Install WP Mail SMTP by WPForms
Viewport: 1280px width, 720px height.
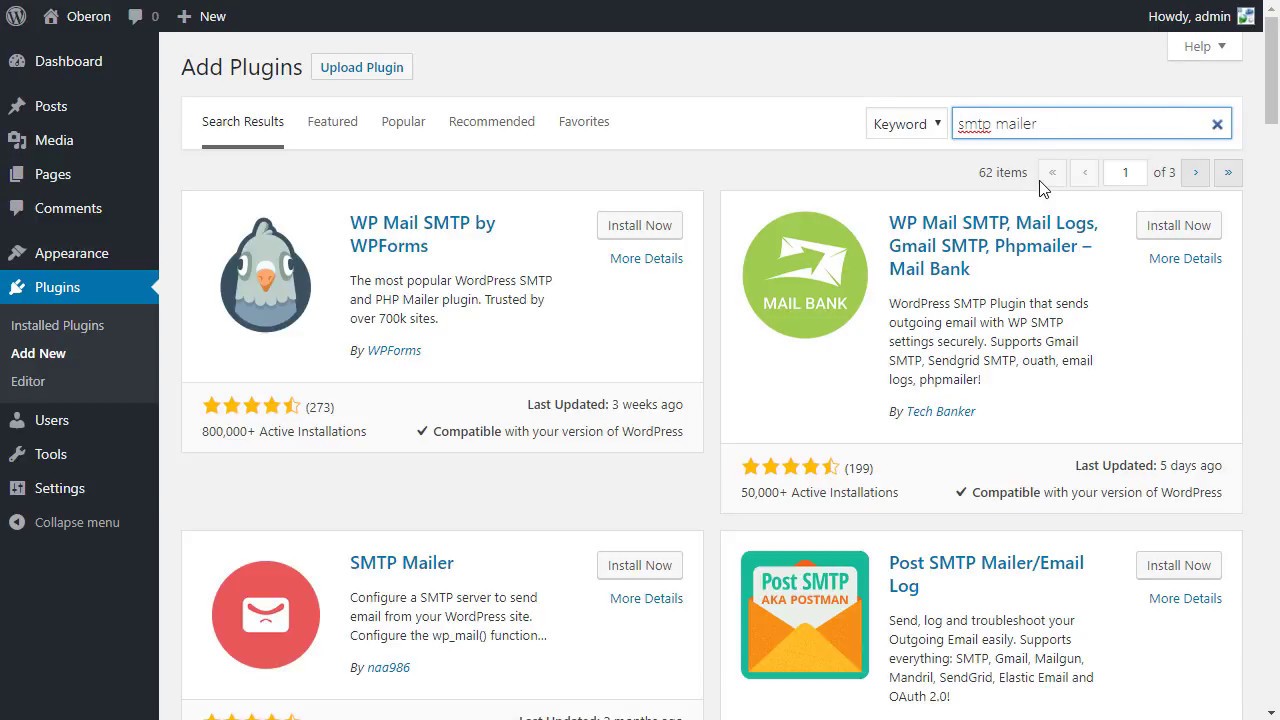coord(640,226)
